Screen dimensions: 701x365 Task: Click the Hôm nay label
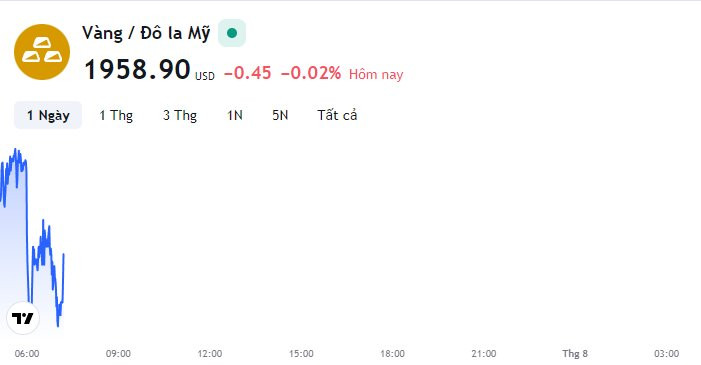pos(376,74)
